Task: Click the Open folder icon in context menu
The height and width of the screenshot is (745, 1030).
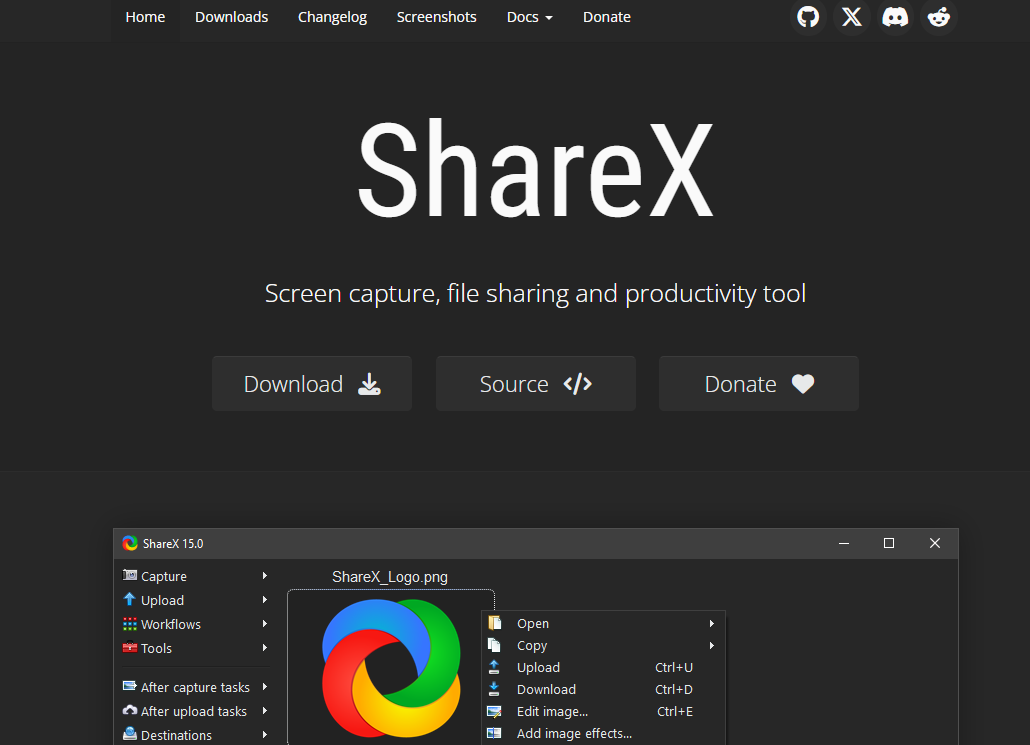Action: tap(495, 623)
